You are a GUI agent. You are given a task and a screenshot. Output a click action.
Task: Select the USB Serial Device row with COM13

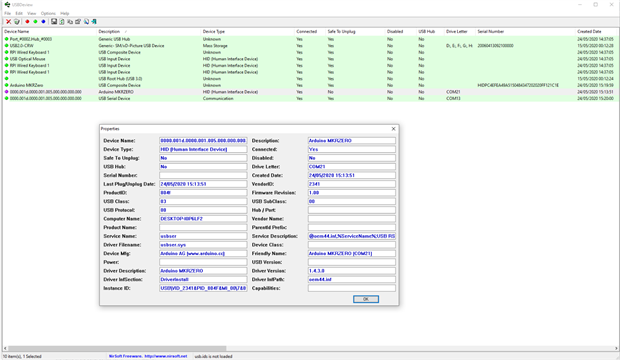(x=310, y=99)
